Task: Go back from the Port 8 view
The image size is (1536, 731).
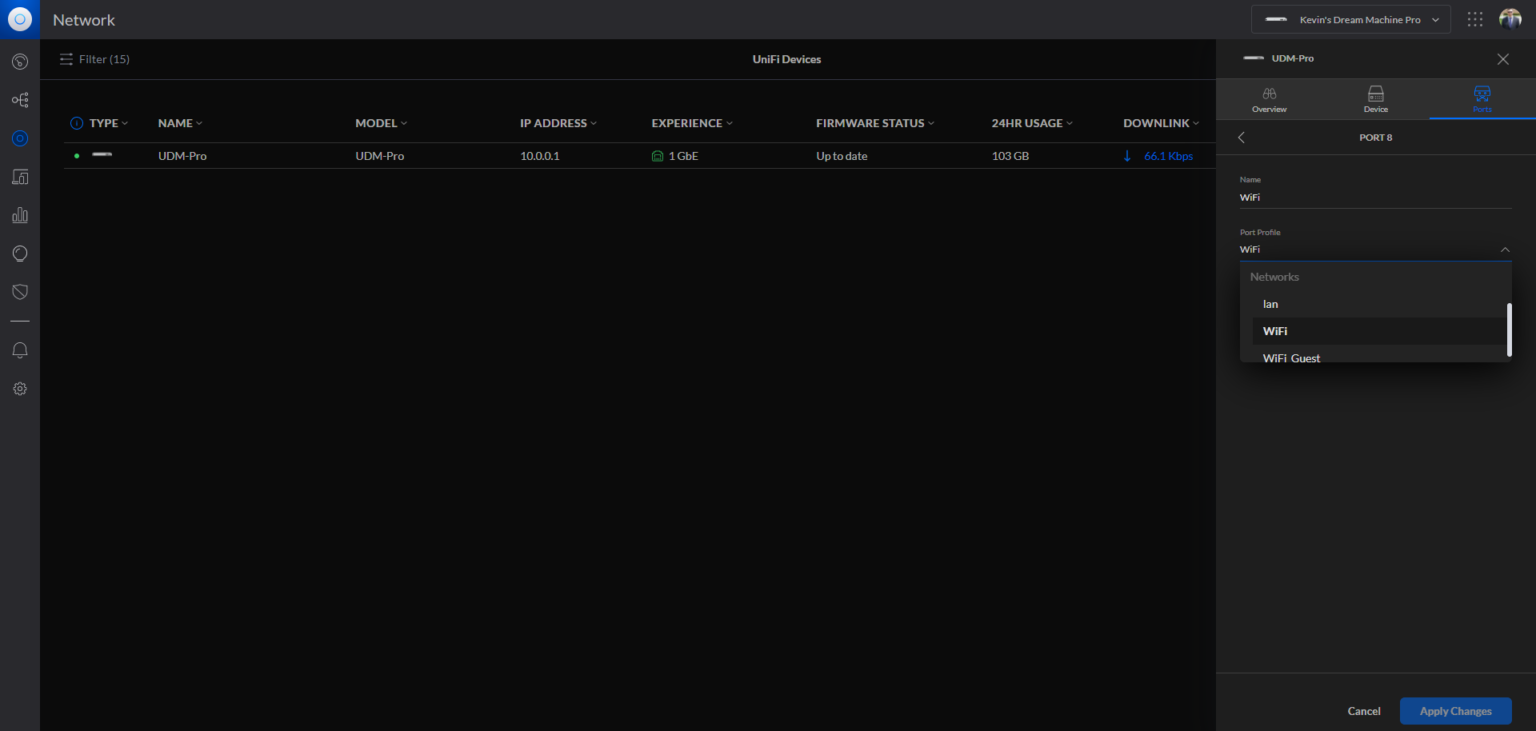Action: 1242,137
